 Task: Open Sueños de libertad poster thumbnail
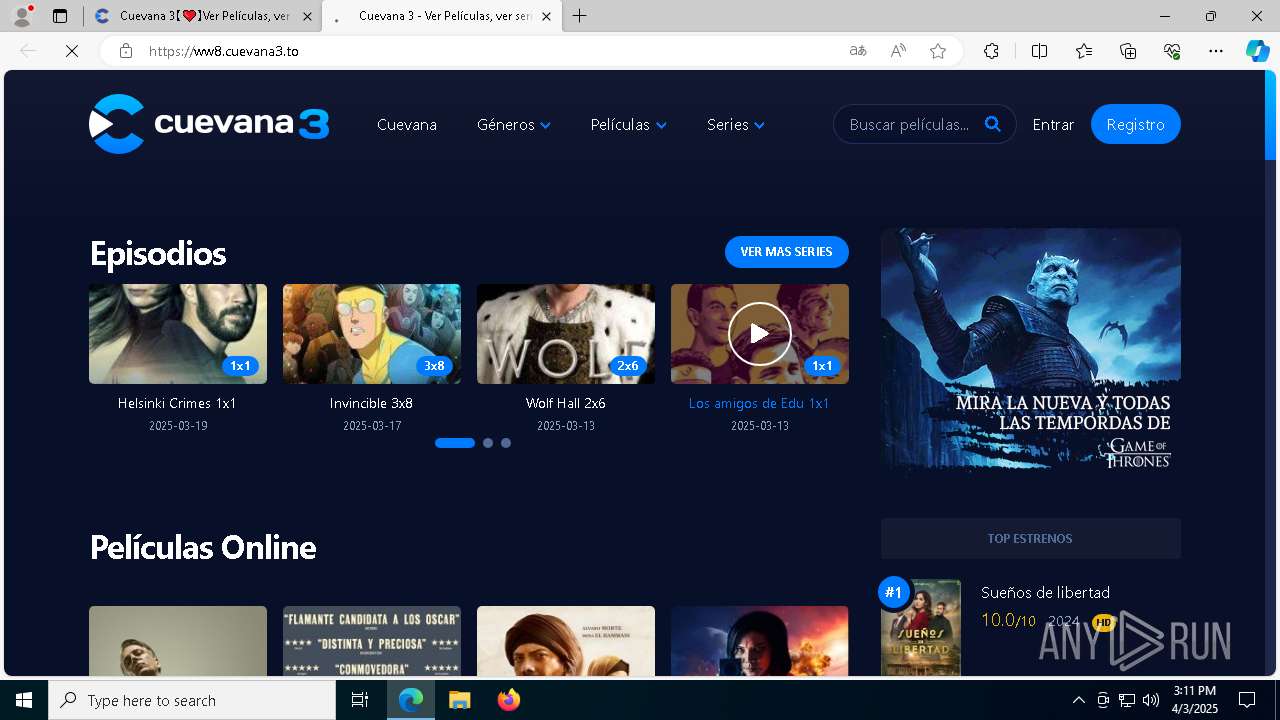click(921, 628)
